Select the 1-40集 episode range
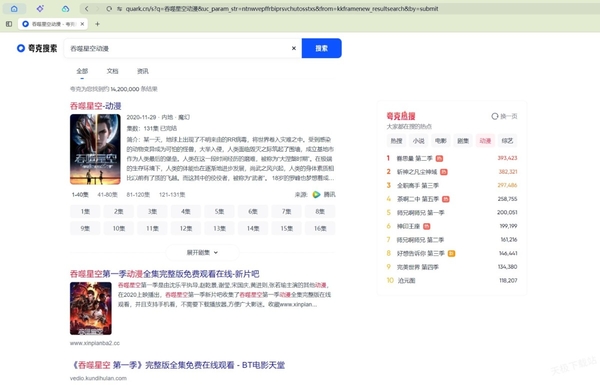The image size is (600, 385). [x=80, y=194]
